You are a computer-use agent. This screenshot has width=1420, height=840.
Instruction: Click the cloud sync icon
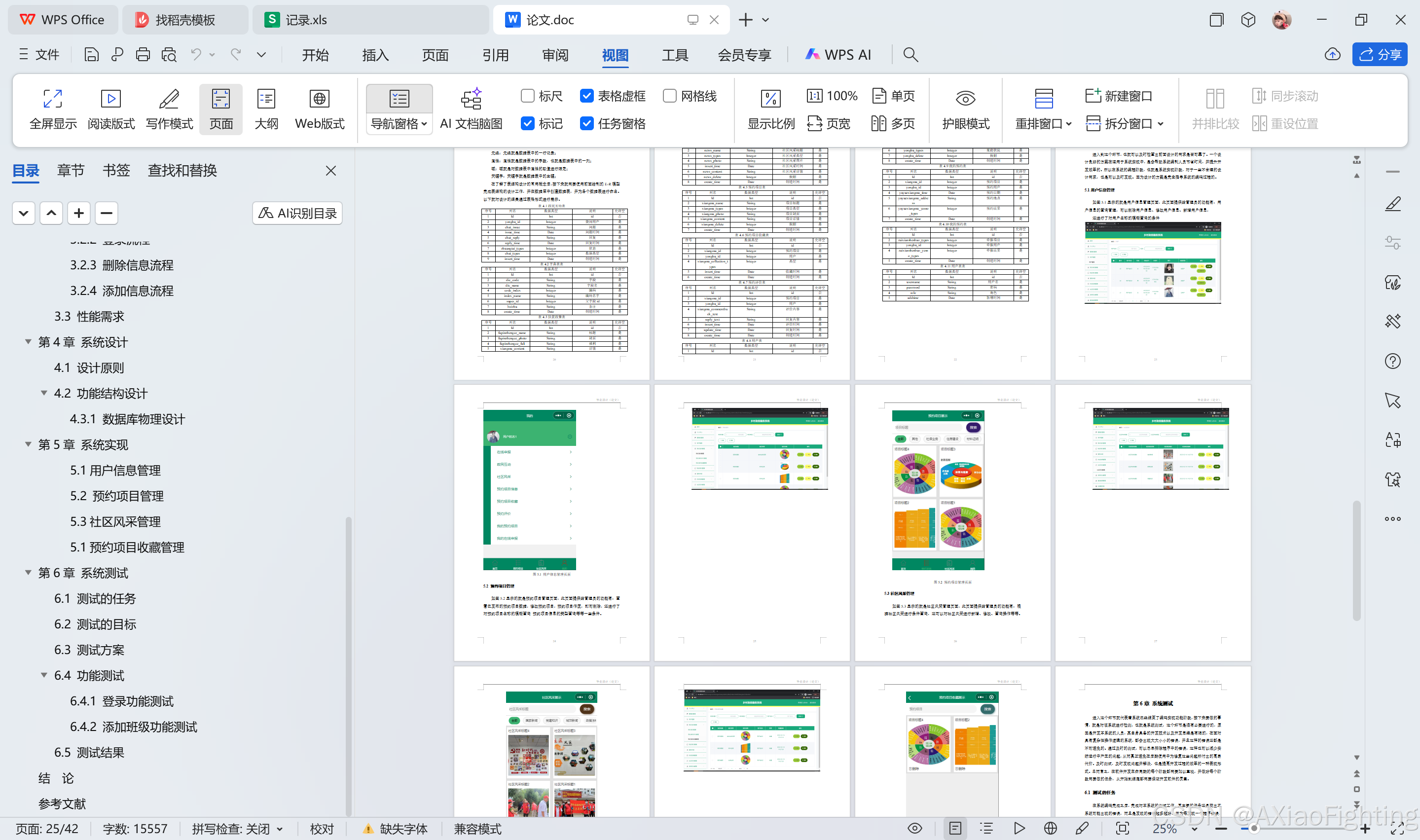[x=1333, y=55]
